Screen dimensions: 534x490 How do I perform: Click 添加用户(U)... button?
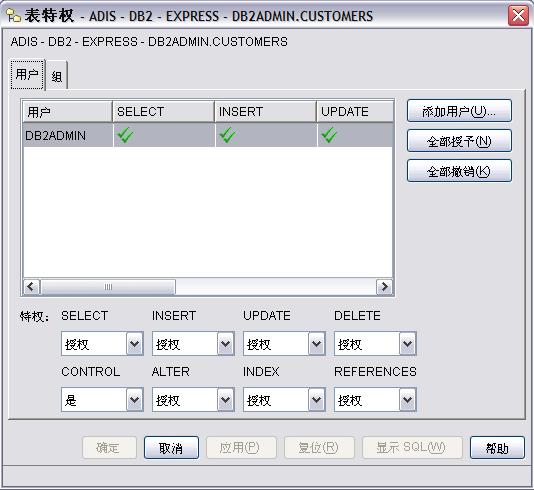click(459, 111)
